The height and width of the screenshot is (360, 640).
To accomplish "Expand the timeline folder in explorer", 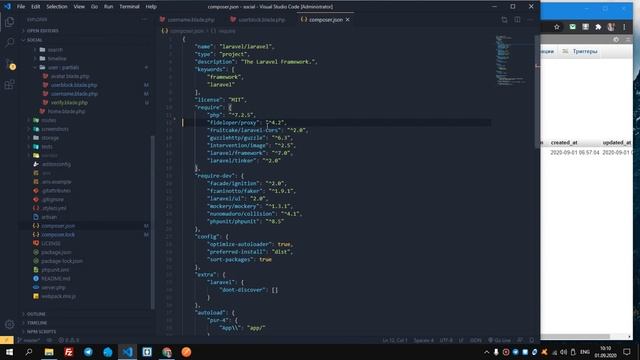I will coord(57,58).
